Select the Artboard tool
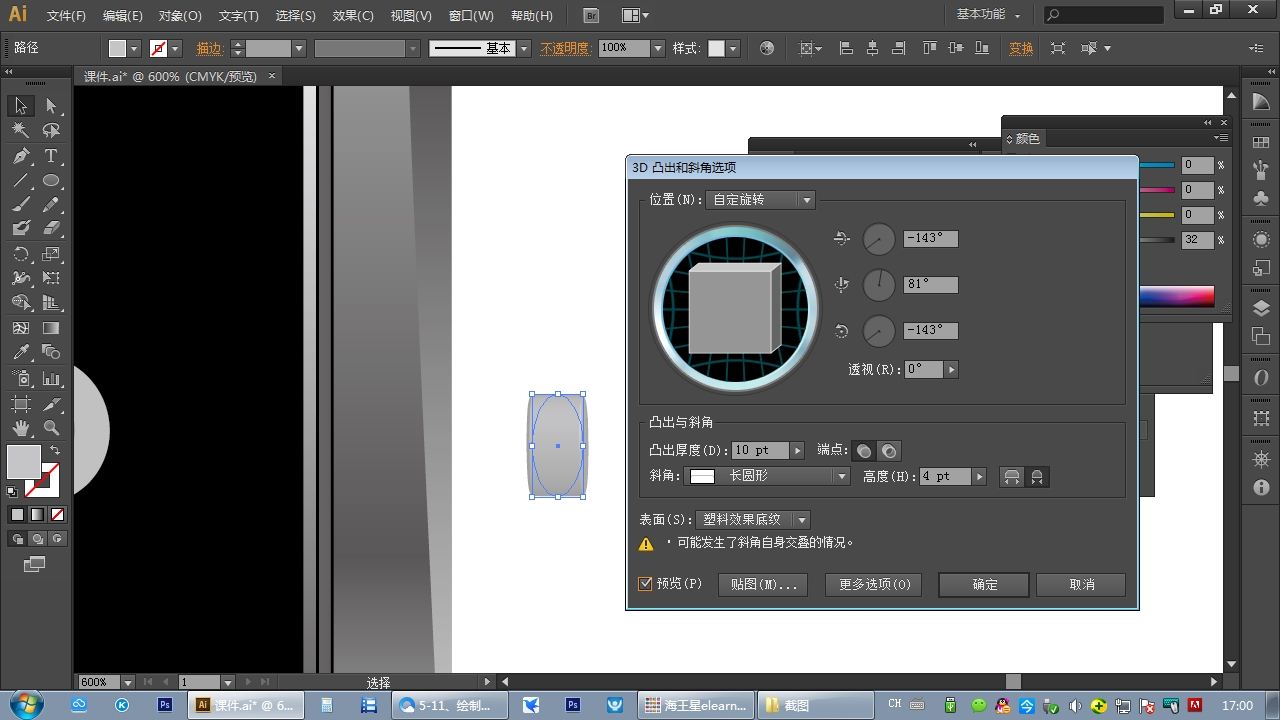 [21, 404]
